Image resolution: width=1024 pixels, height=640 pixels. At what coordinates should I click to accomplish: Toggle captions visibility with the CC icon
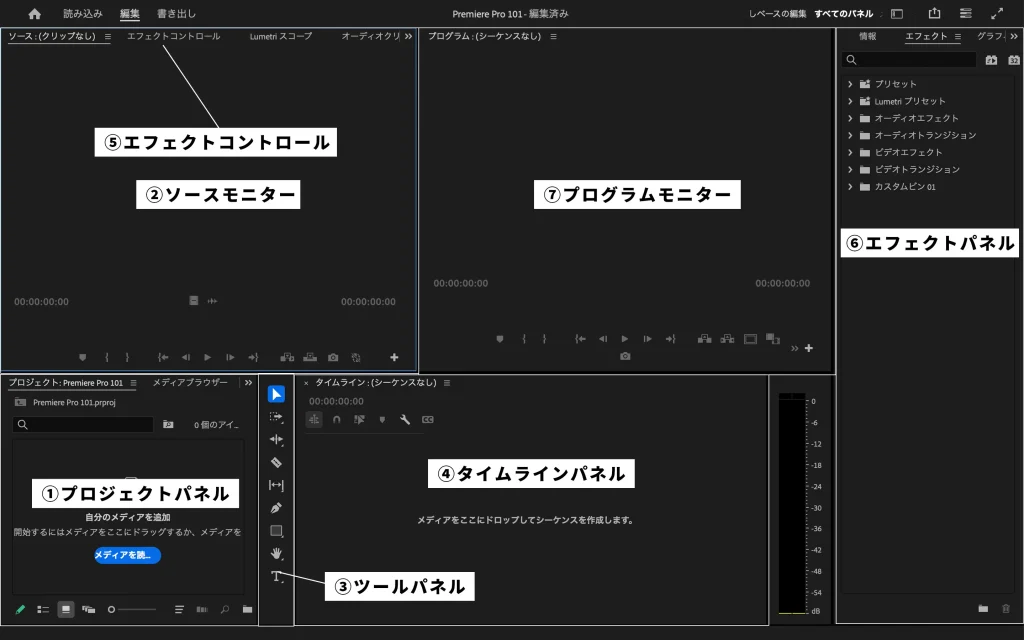428,420
